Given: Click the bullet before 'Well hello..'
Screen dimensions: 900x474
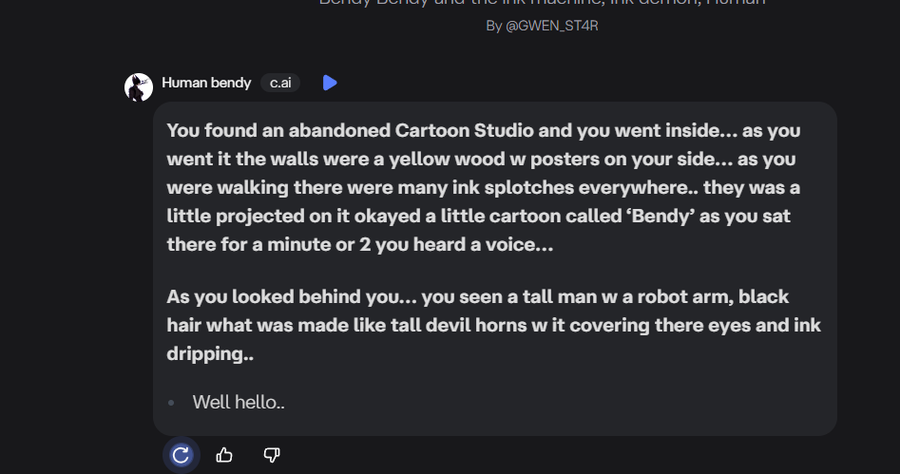Looking at the screenshot, I should 172,402.
